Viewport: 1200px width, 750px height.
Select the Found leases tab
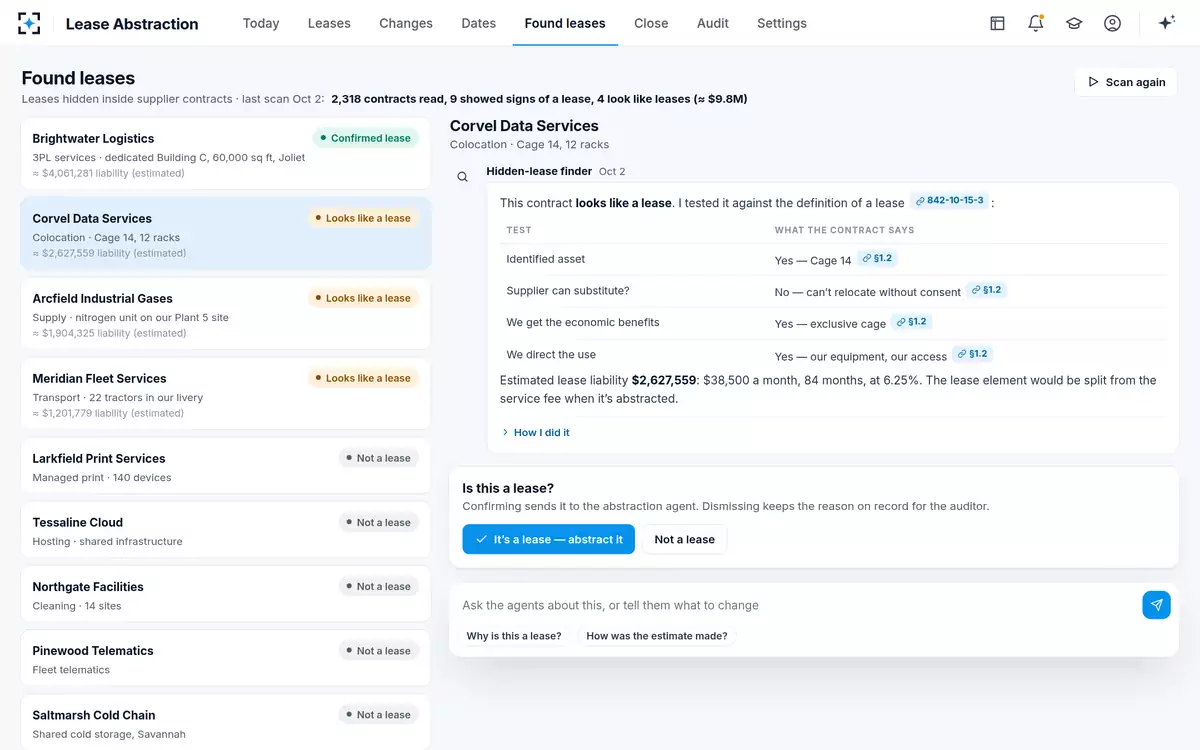pyautogui.click(x=565, y=23)
